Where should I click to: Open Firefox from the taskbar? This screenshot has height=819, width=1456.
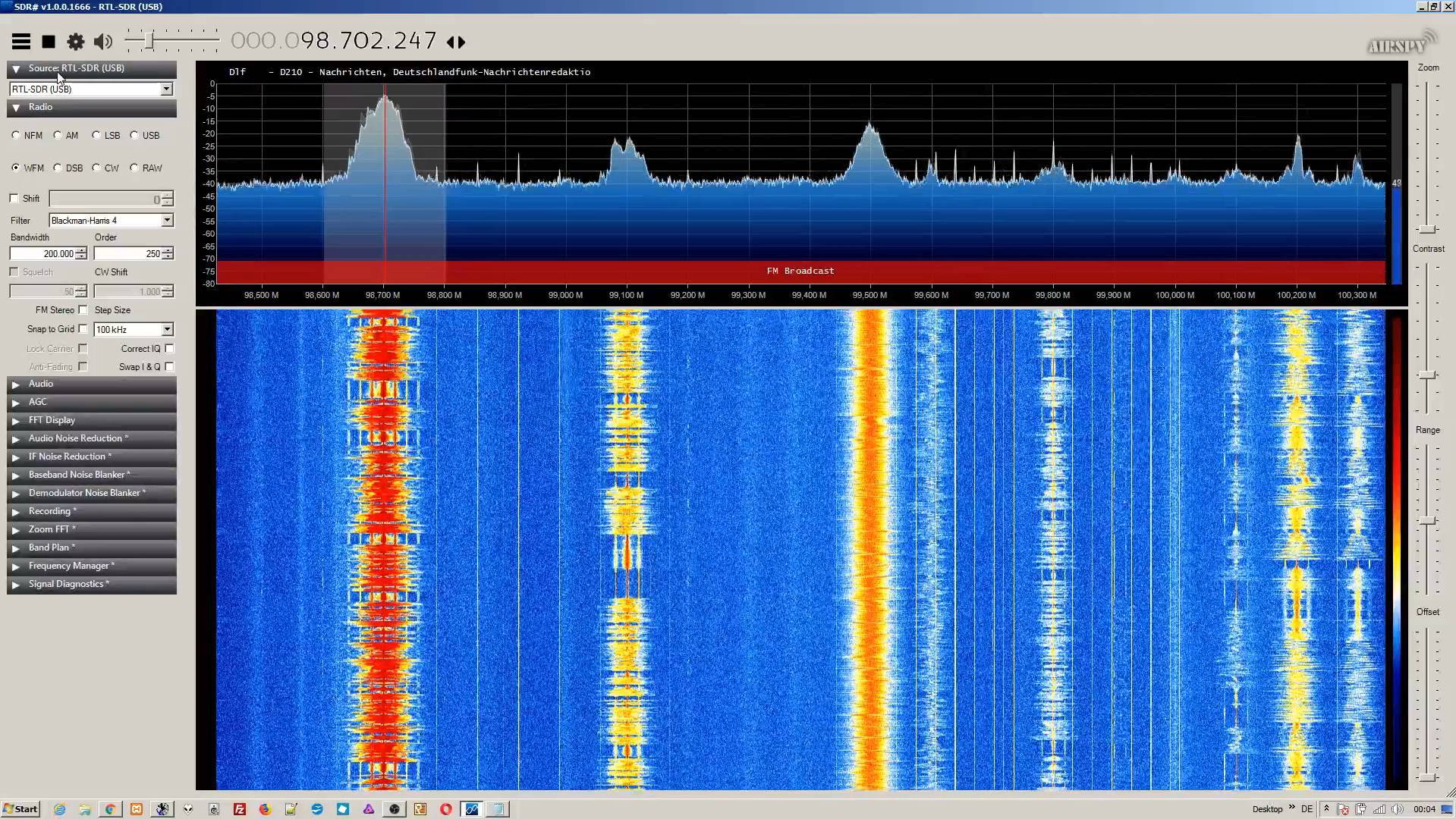(265, 809)
